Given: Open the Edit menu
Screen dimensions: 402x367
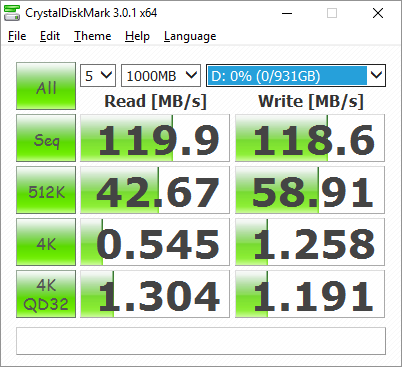Looking at the screenshot, I should coord(50,36).
